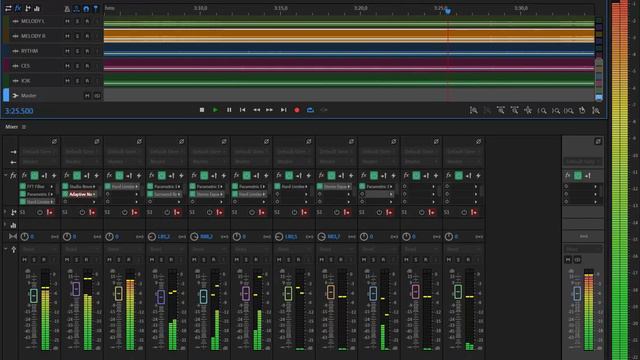Image resolution: width=640 pixels, height=360 pixels.
Task: Select the Mixer panel tab
Action: pos(11,127)
